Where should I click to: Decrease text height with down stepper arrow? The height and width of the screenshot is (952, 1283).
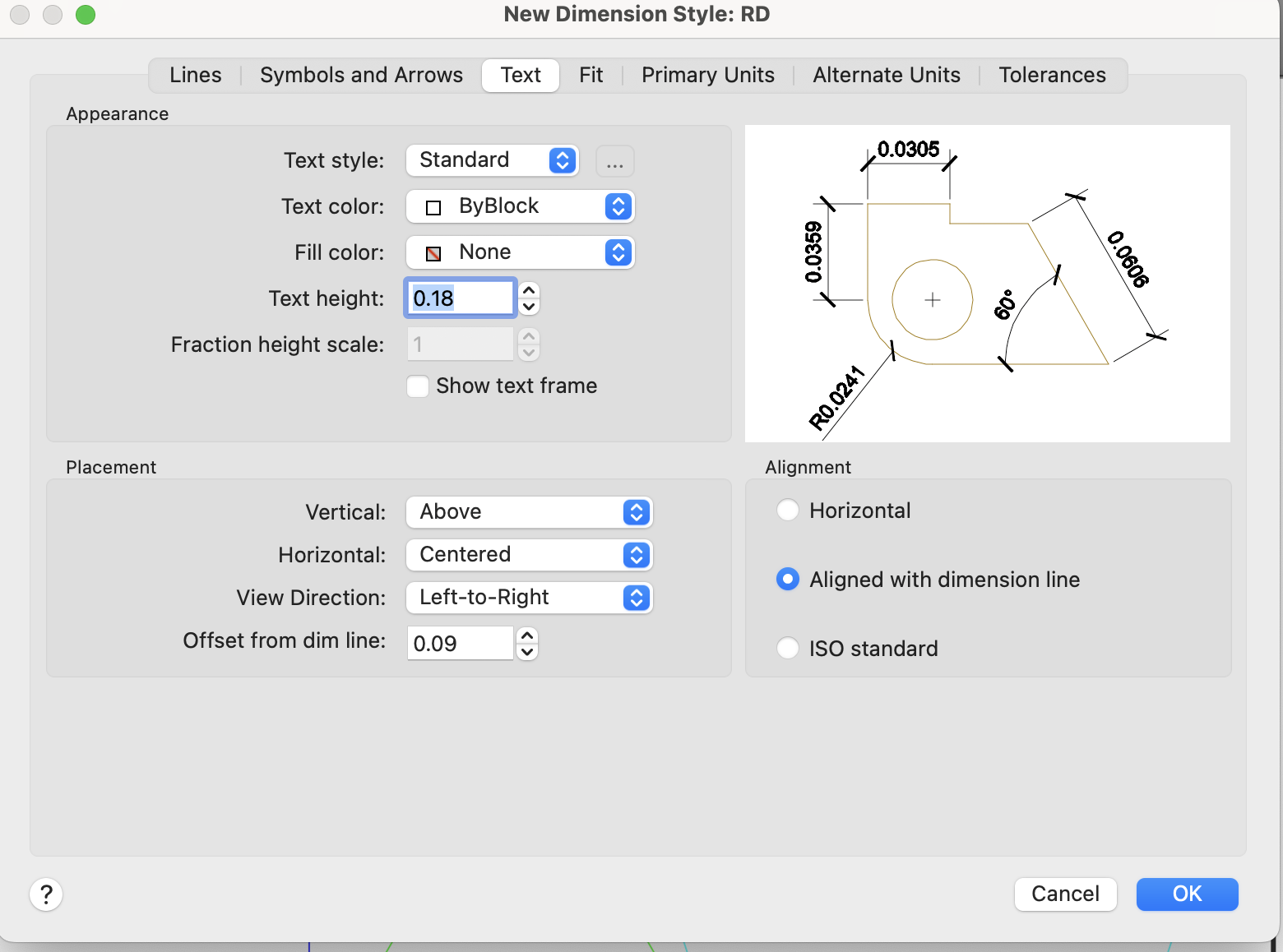coord(529,307)
